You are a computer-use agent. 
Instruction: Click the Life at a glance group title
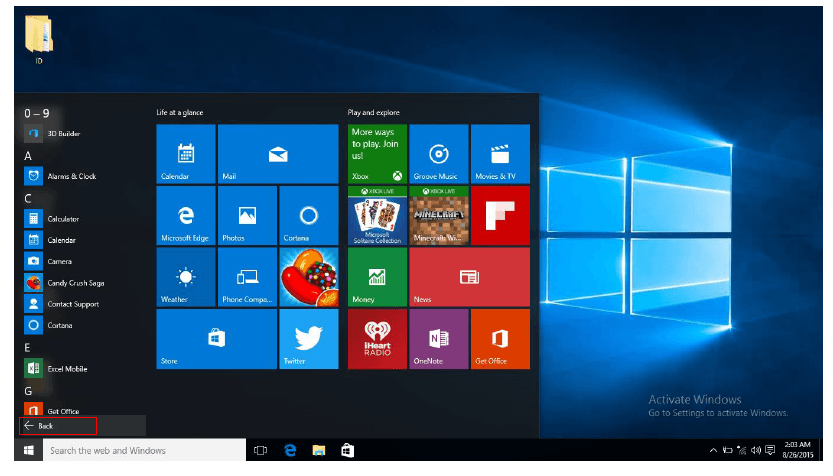180,113
